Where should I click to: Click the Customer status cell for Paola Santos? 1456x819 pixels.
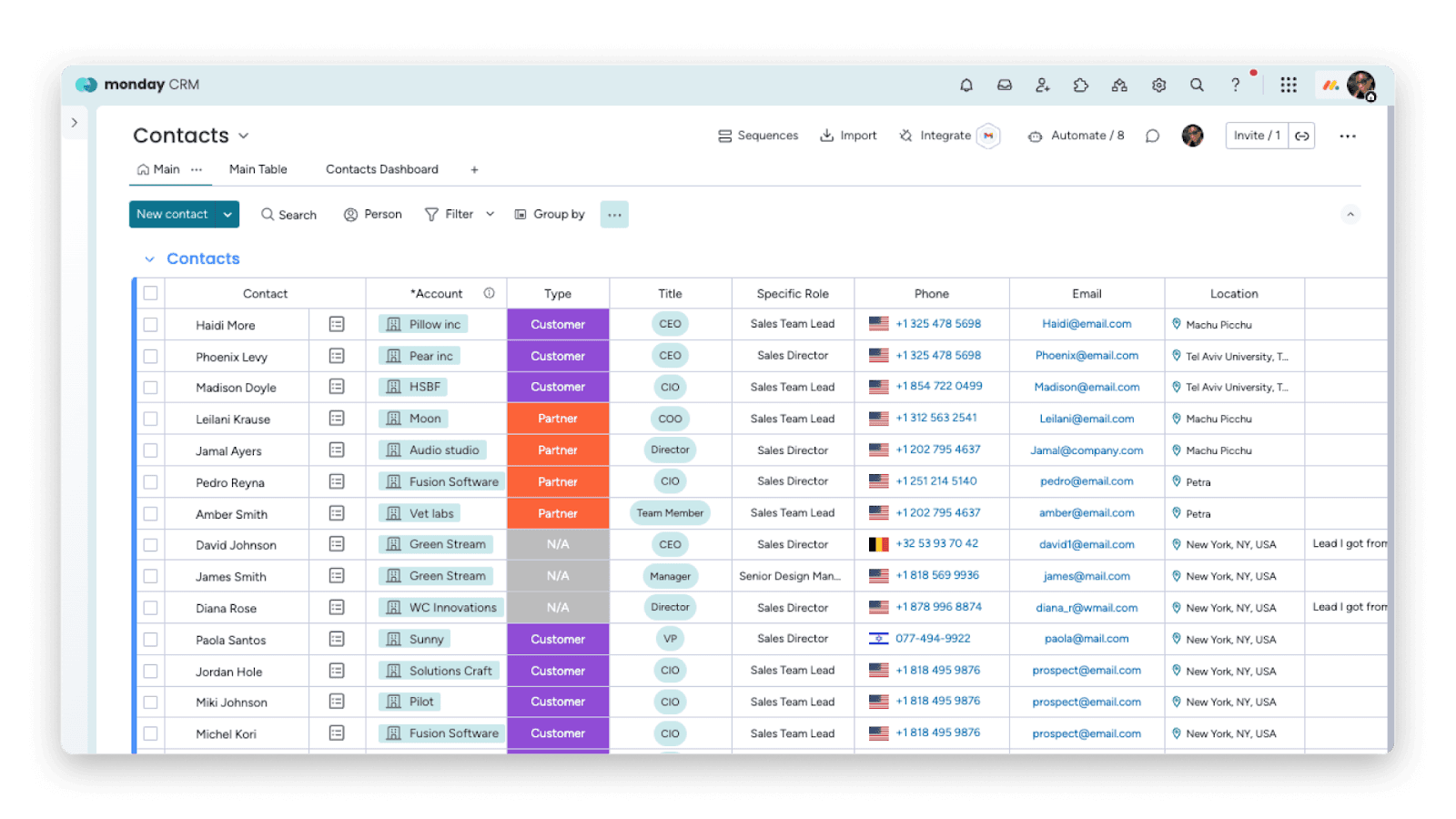coord(558,639)
